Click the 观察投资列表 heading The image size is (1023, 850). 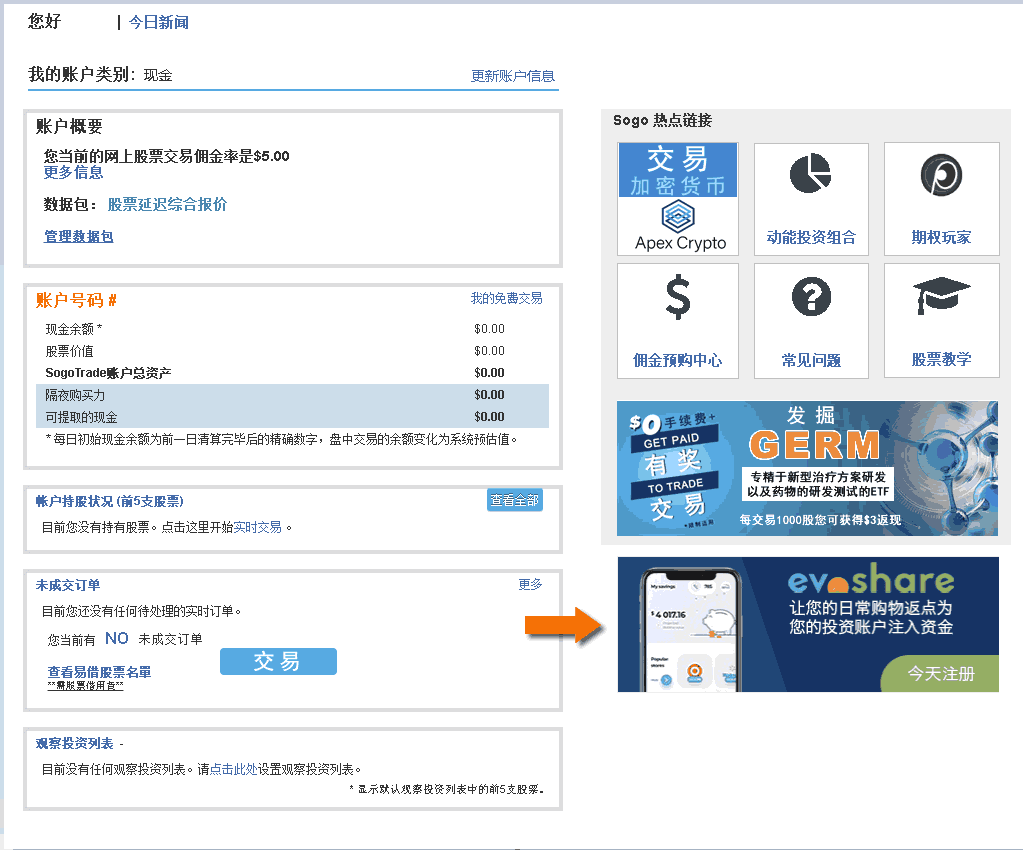pos(74,743)
